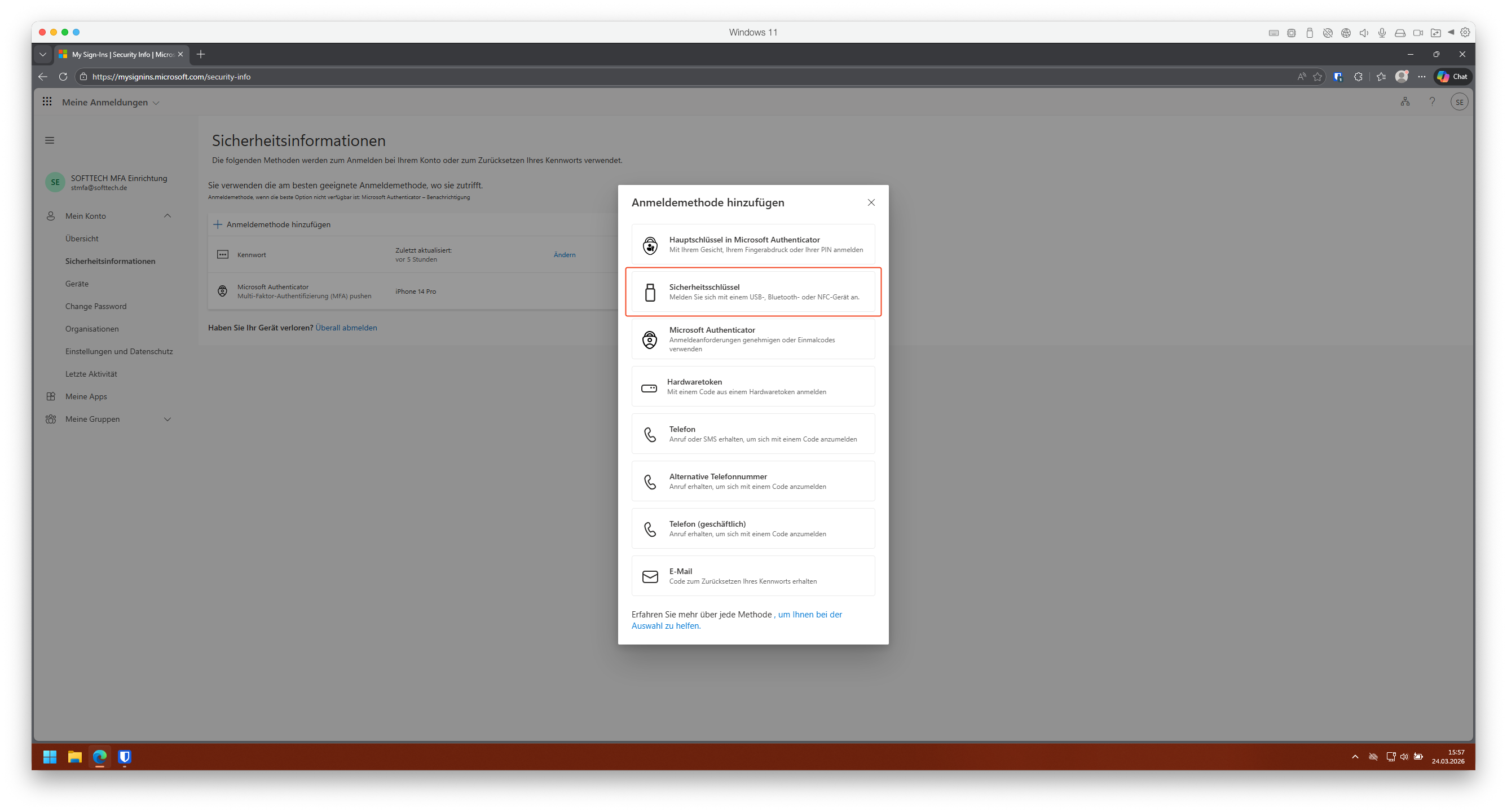This screenshot has width=1507, height=812.
Task: Close the My Sign-Ins browser tab
Action: 181,54
